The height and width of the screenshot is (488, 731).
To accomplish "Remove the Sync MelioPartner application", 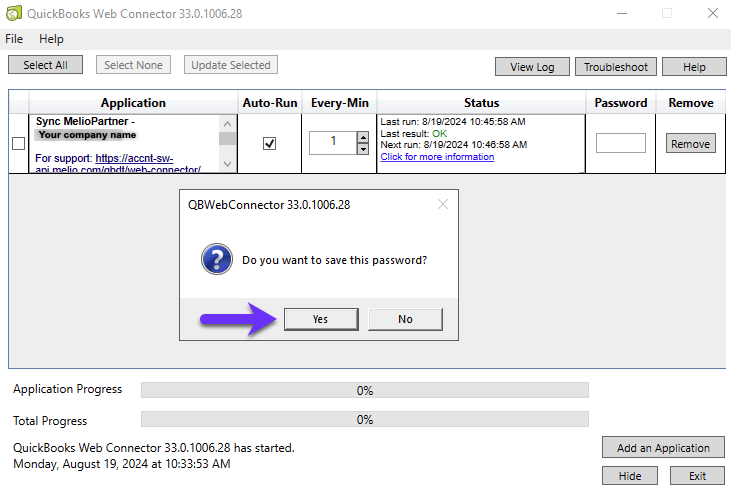I will pos(690,144).
